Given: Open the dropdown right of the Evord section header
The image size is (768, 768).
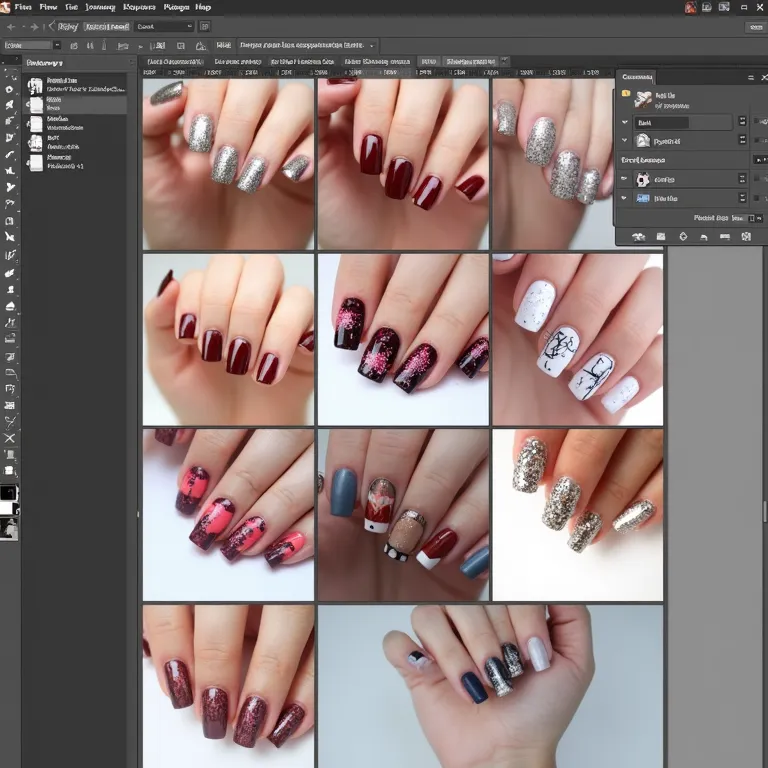Looking at the screenshot, I should (x=760, y=160).
